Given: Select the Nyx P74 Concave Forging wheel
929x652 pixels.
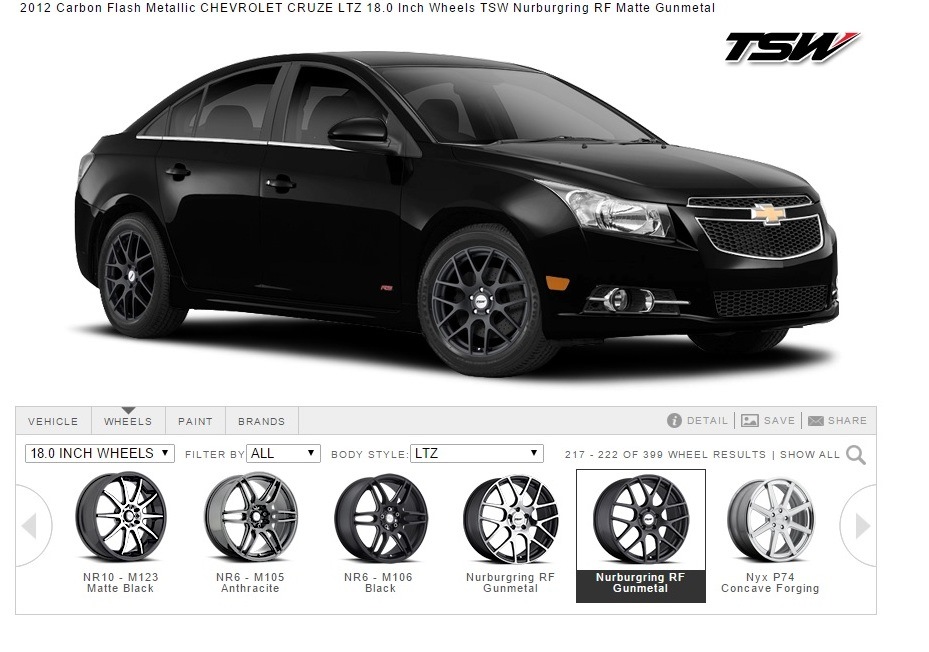Looking at the screenshot, I should coord(770,532).
